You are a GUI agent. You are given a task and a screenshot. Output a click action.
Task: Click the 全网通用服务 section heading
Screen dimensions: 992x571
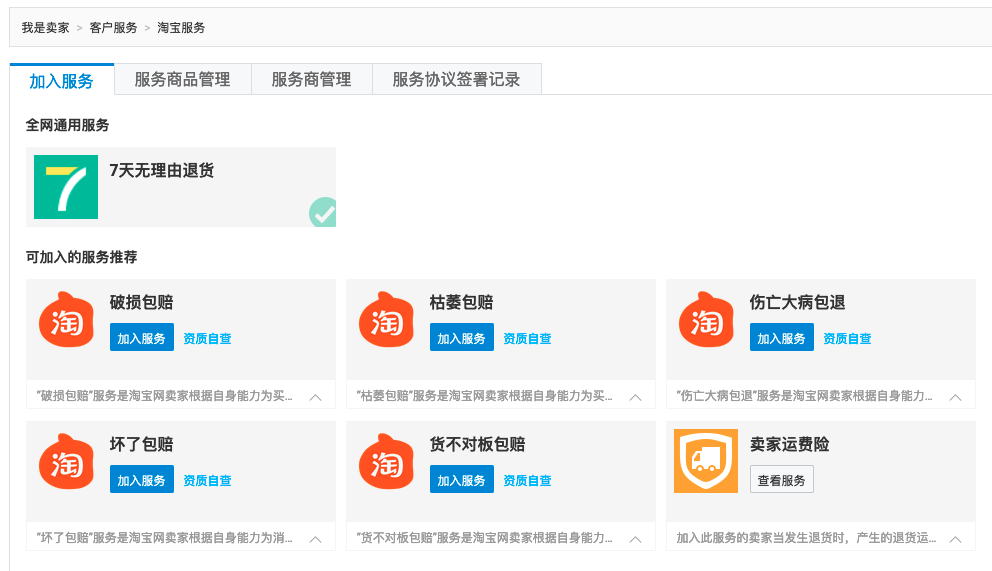(x=68, y=125)
